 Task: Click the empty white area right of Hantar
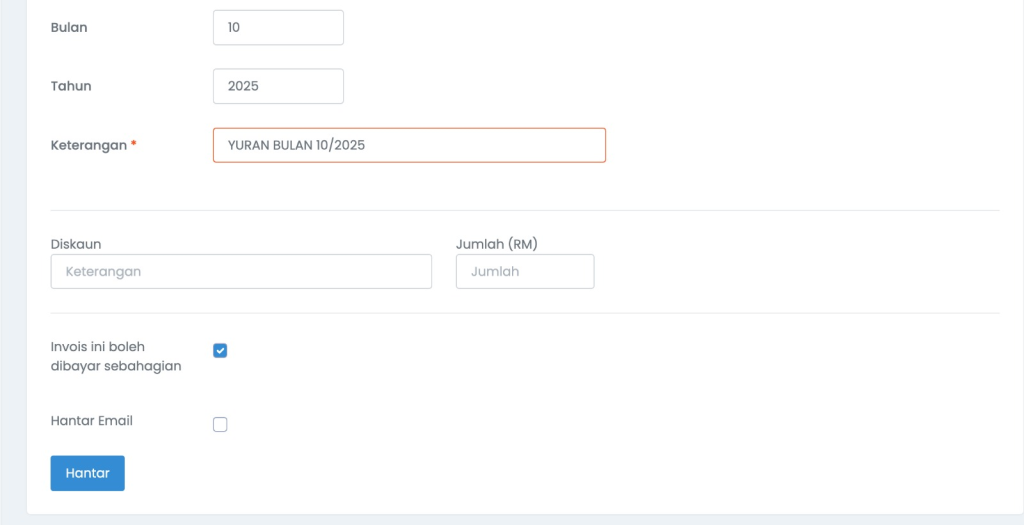500,473
